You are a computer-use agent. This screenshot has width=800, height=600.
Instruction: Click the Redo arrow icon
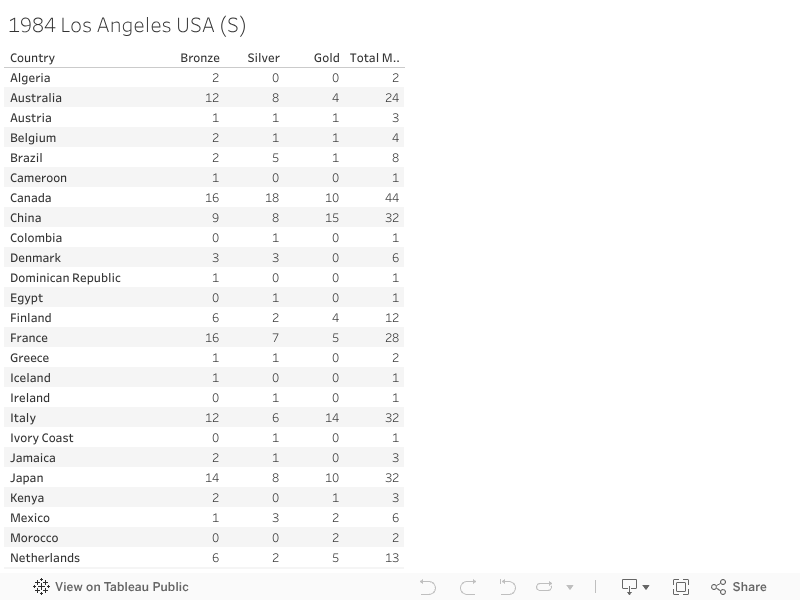(468, 587)
